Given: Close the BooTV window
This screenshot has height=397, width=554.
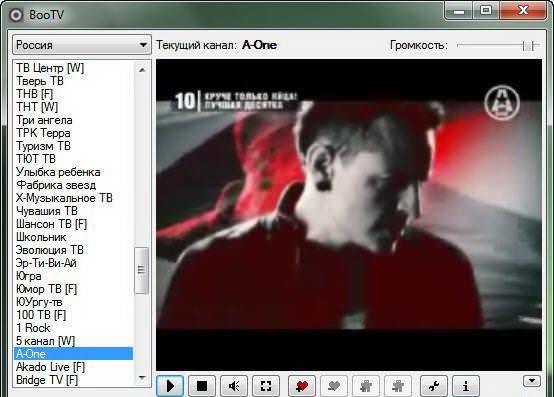Looking at the screenshot, I should (523, 11).
